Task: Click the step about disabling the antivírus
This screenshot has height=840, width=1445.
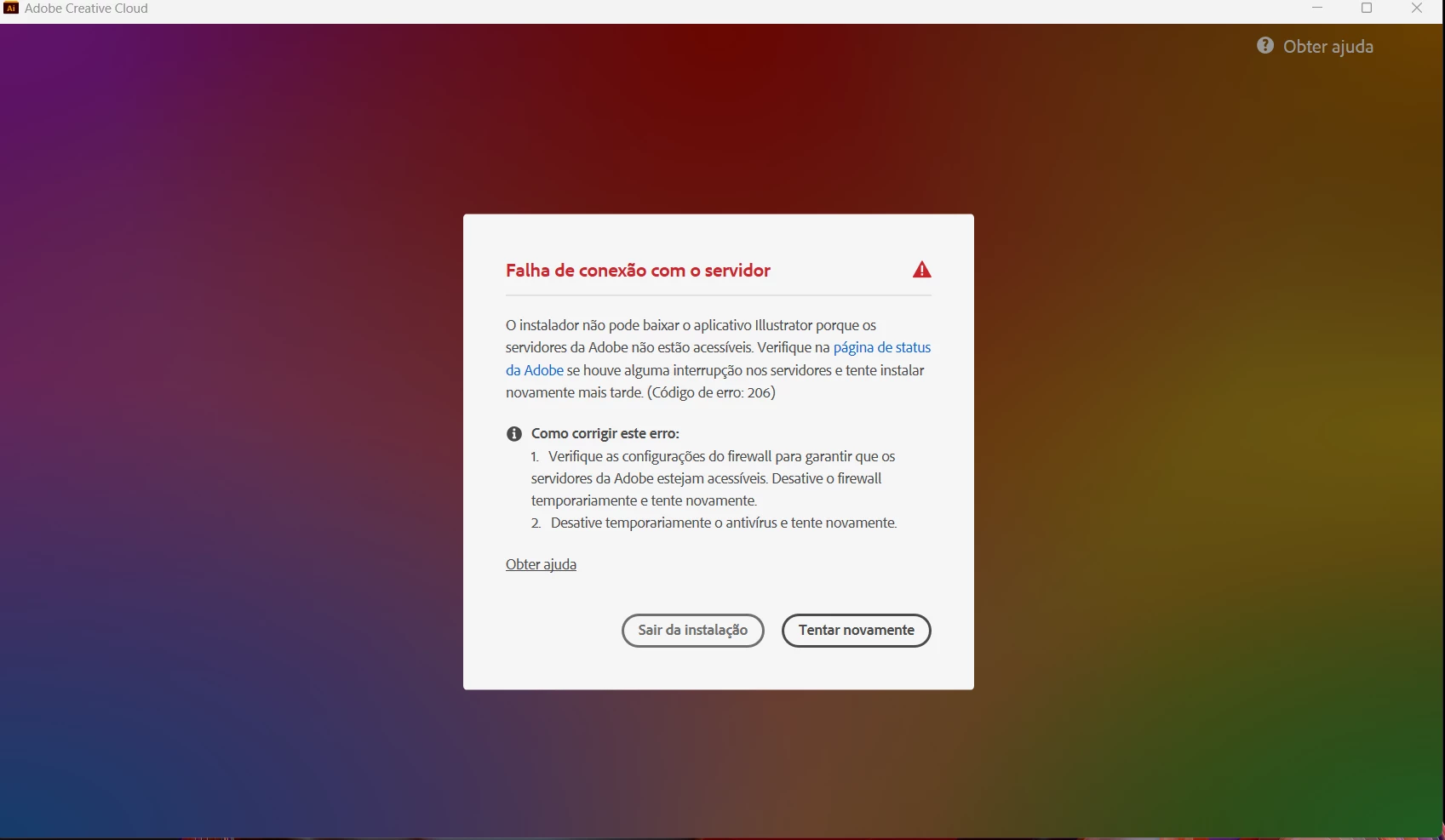Action: point(714,523)
